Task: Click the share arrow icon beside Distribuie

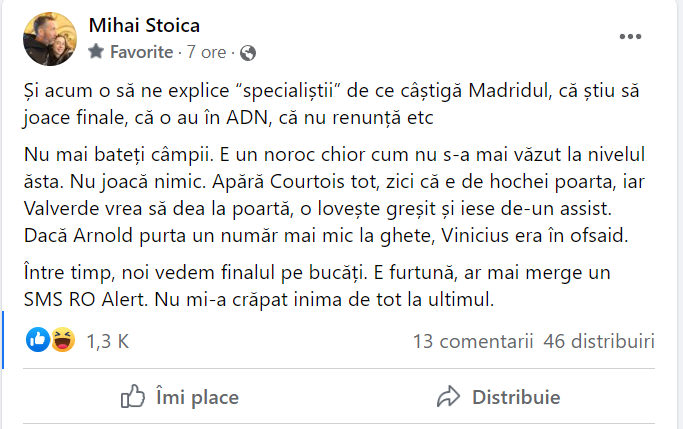Action: pos(449,397)
